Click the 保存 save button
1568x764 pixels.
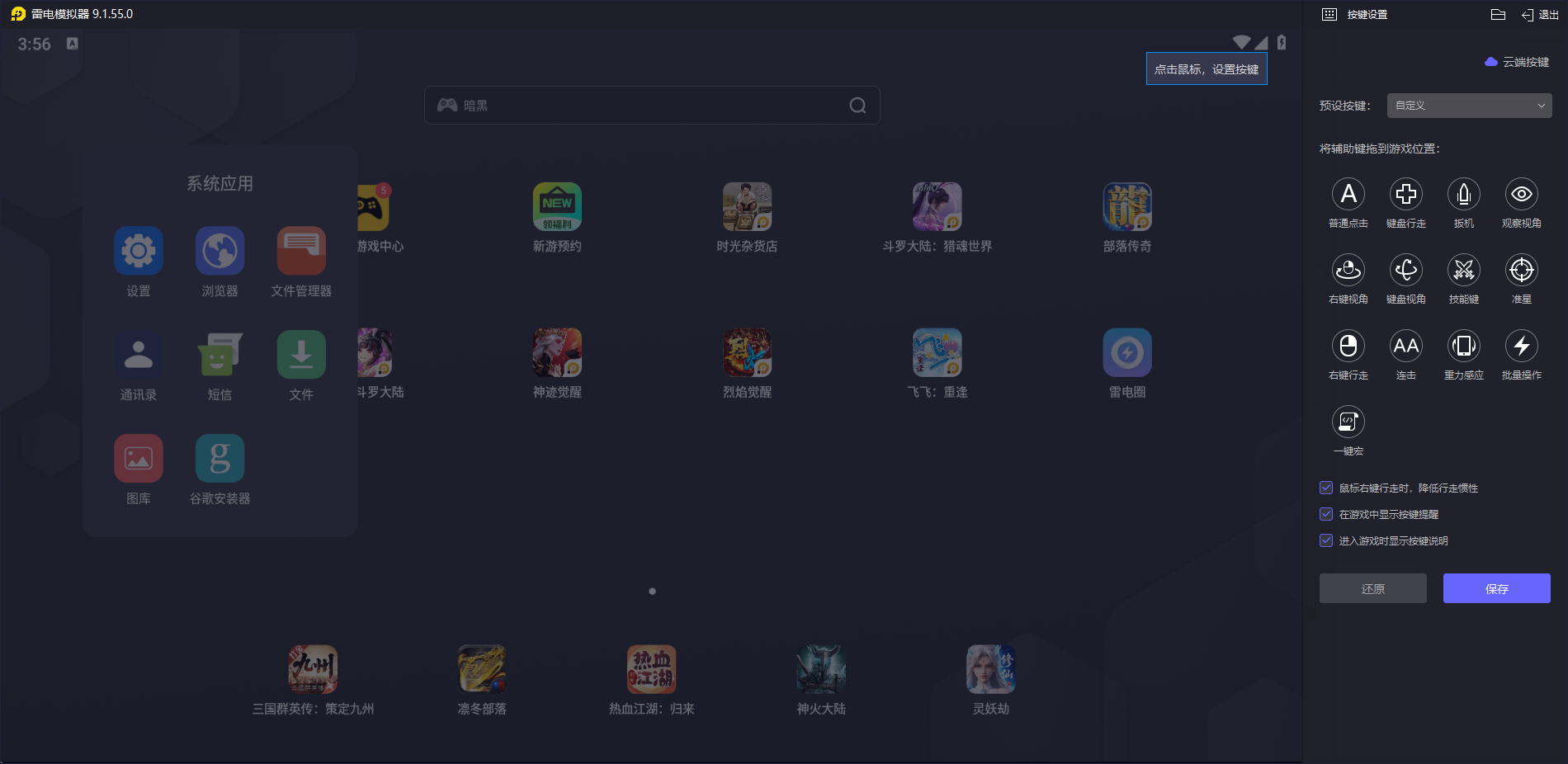click(1497, 588)
